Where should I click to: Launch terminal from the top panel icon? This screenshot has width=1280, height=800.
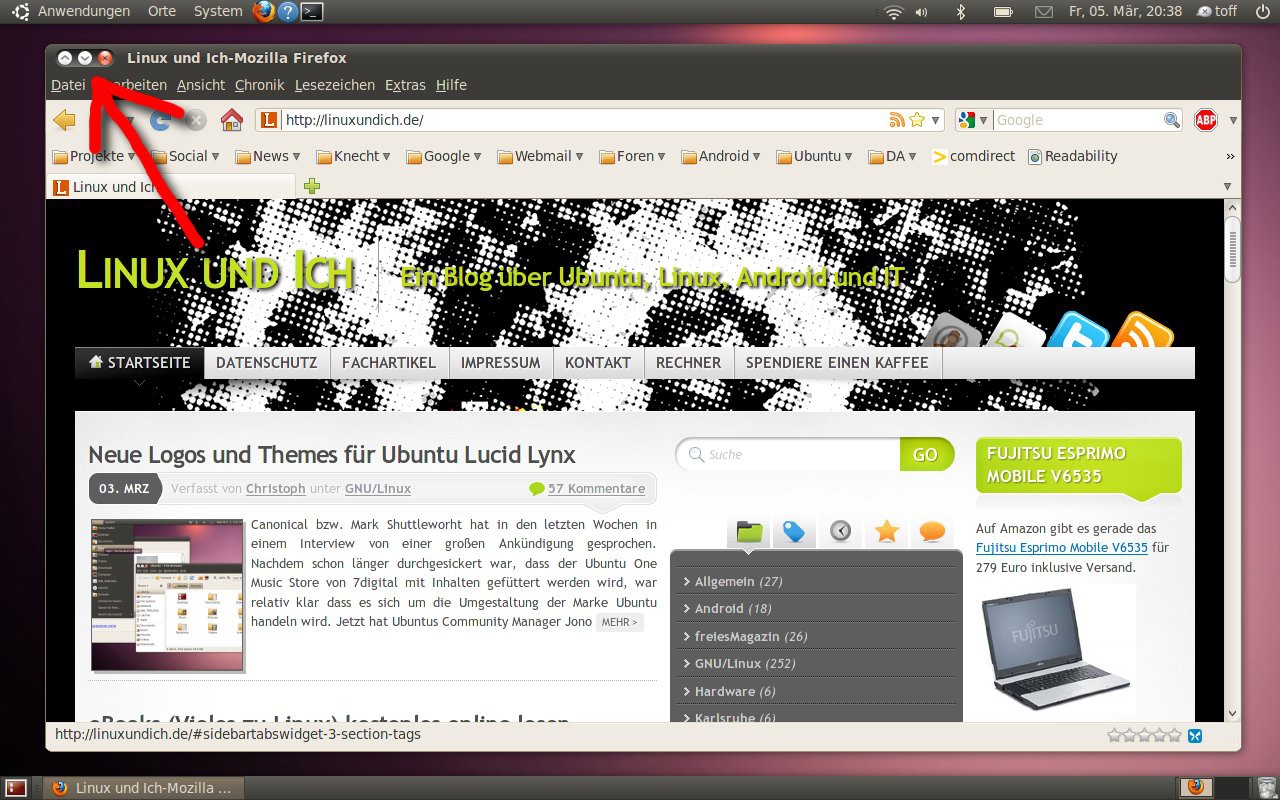pyautogui.click(x=313, y=12)
